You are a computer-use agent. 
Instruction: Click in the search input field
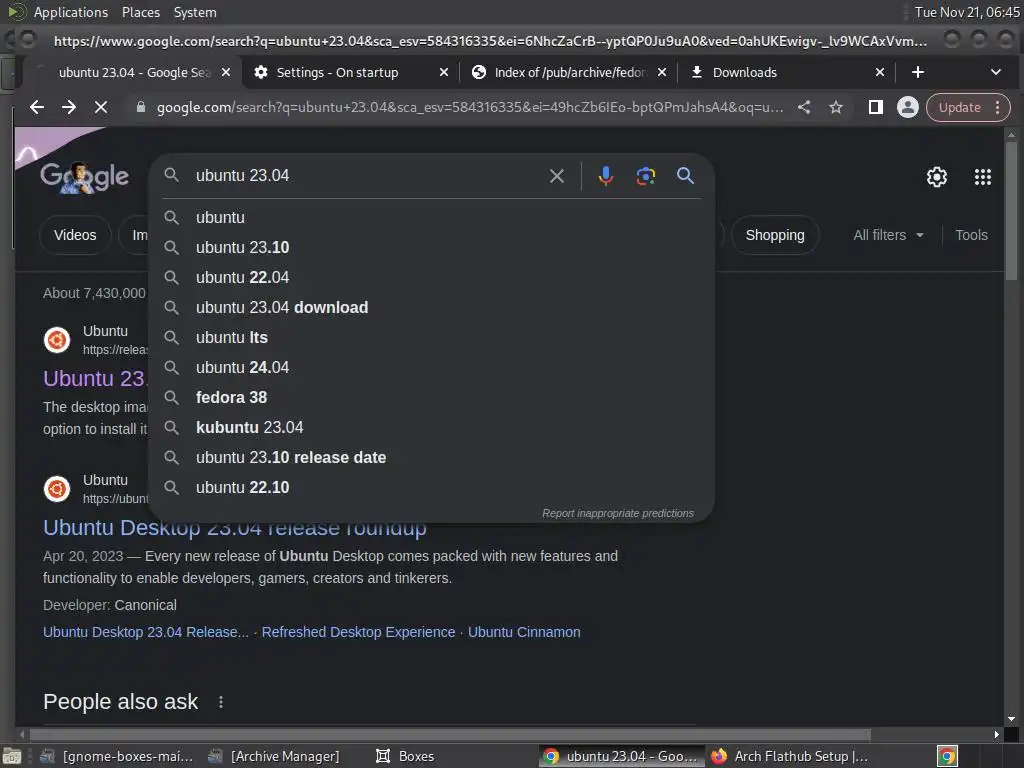366,176
